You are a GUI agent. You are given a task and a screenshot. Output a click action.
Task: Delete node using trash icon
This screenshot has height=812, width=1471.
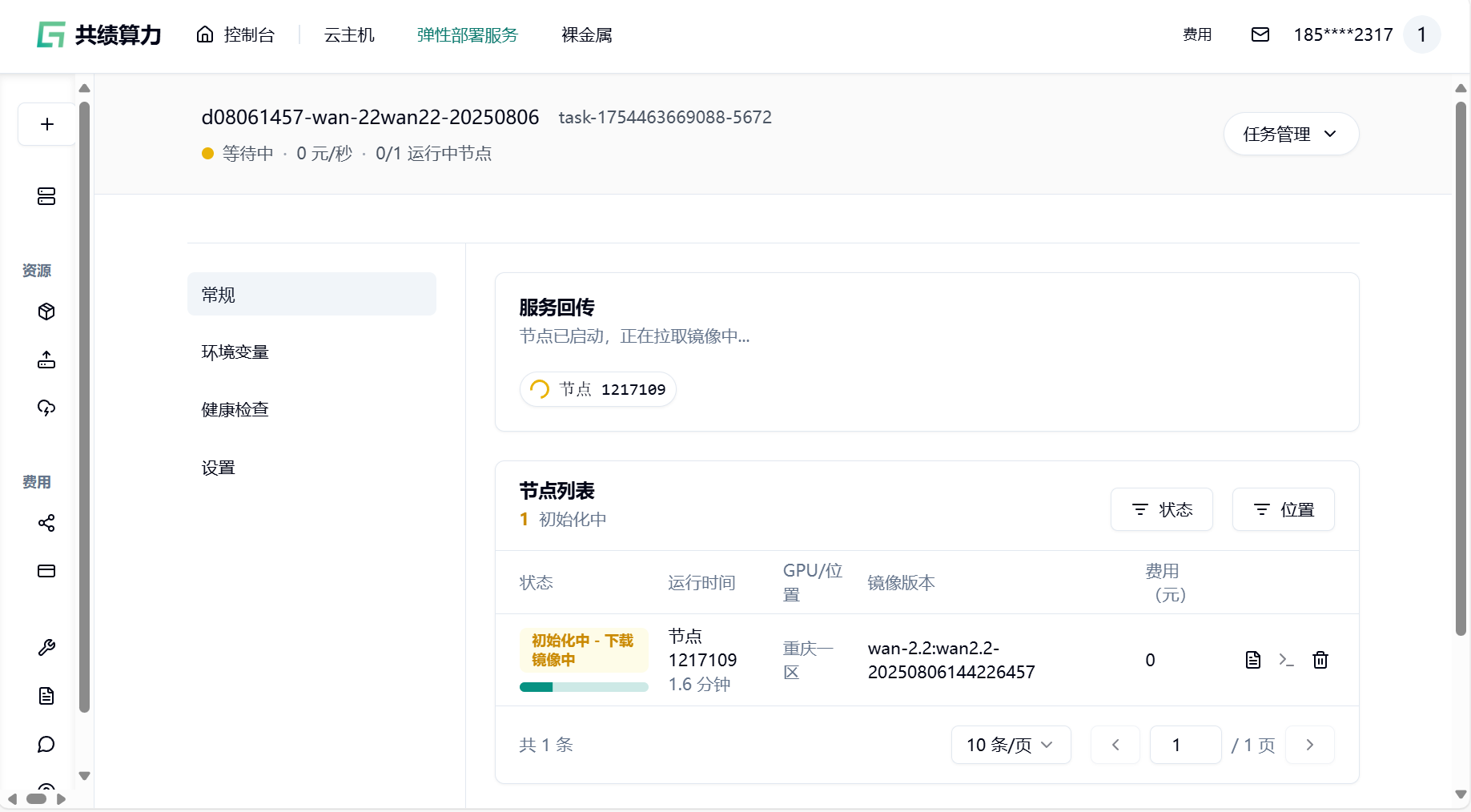coord(1320,660)
